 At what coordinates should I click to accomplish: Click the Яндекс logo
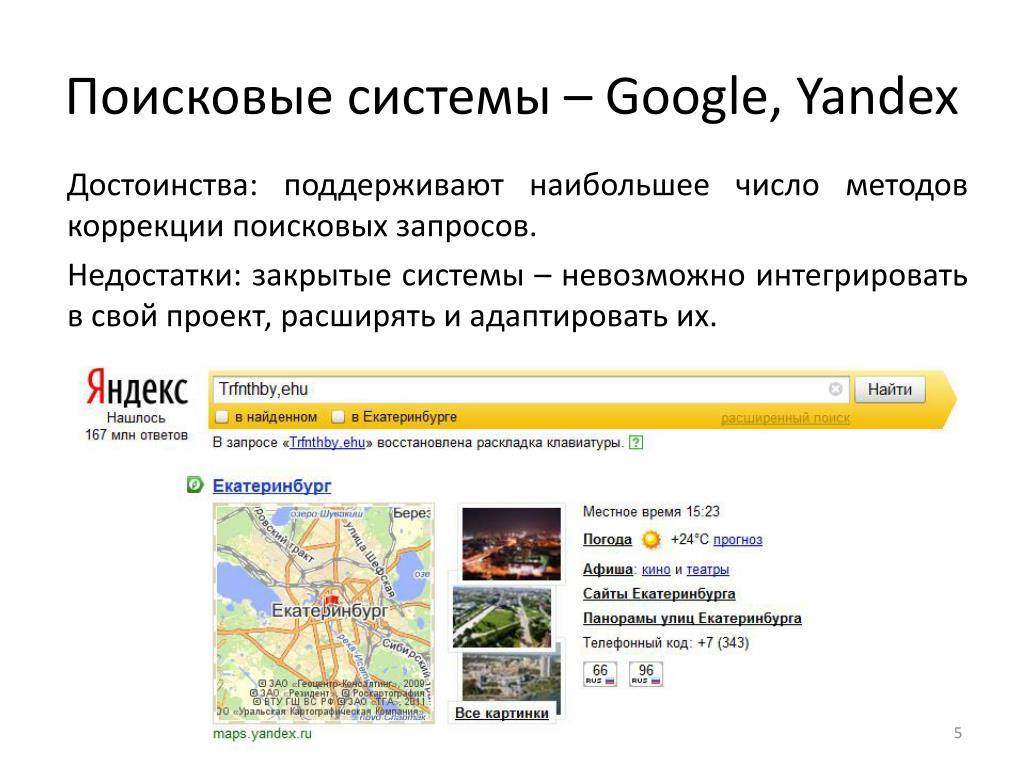tap(138, 388)
